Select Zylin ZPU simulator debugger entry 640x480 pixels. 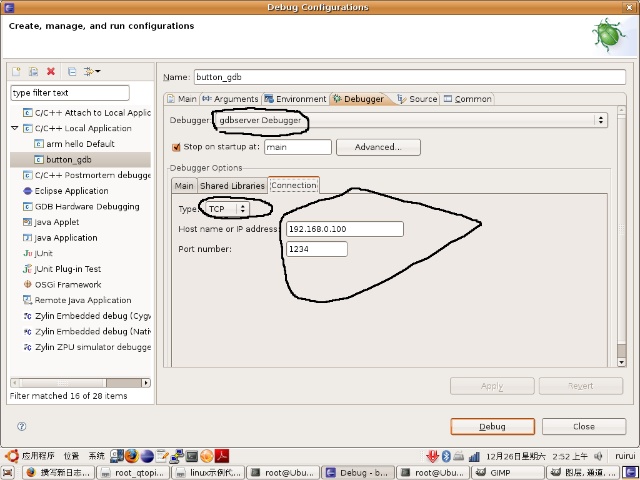87,347
